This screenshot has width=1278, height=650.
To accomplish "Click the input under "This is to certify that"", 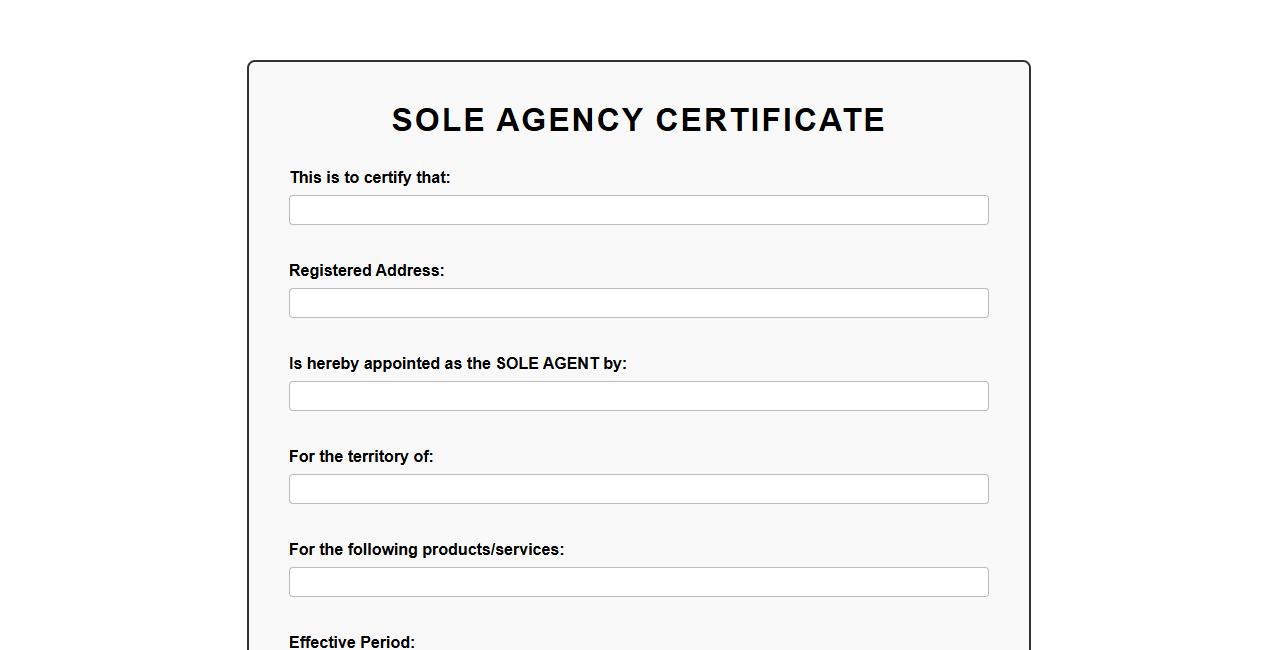I will 638,210.
